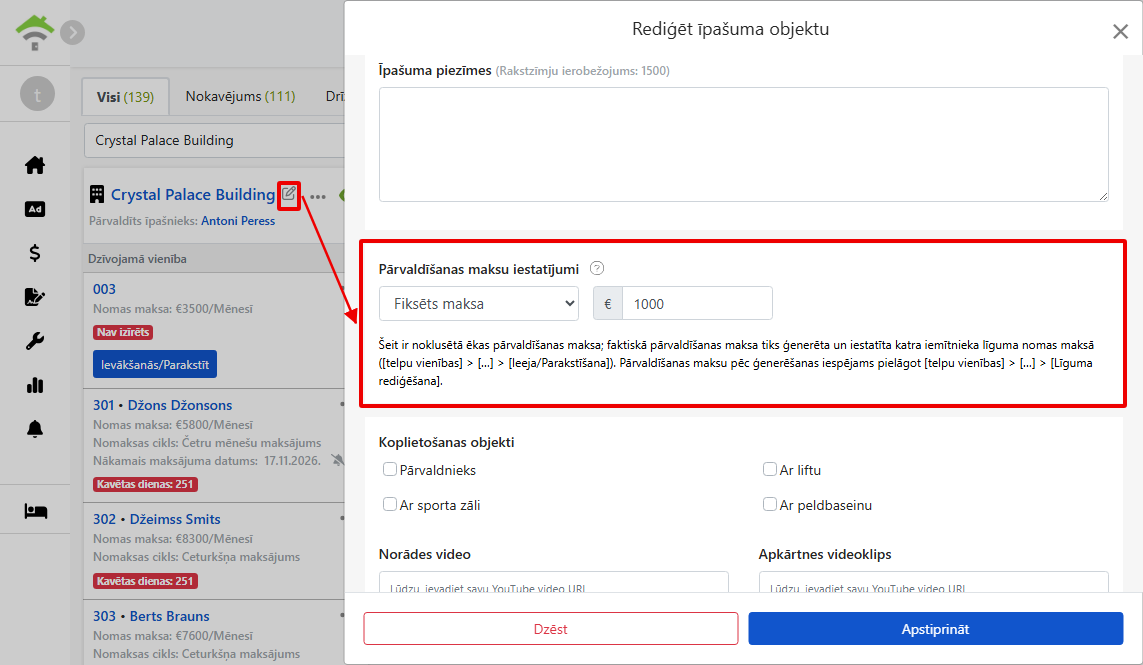Select the Visi (139) tab
Viewport: 1143px width, 665px height.
(125, 97)
